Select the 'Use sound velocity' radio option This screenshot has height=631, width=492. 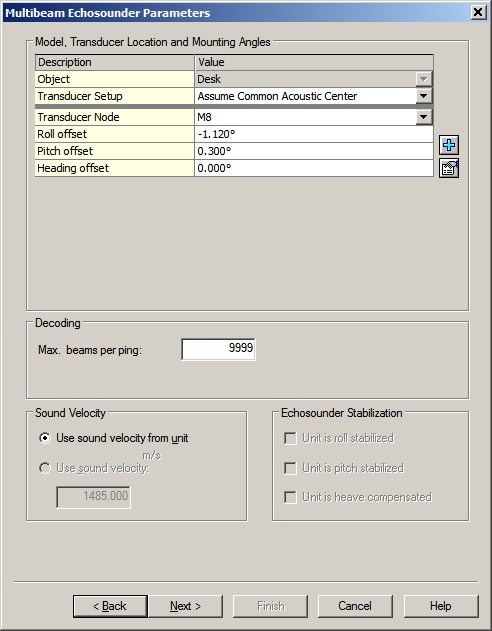(45, 468)
